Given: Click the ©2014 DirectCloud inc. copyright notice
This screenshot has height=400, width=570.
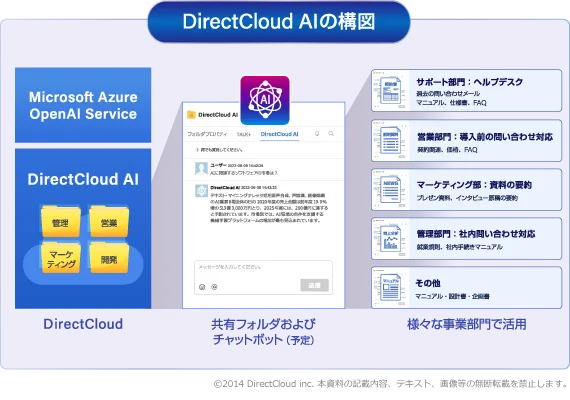Looking at the screenshot, I should (x=391, y=384).
